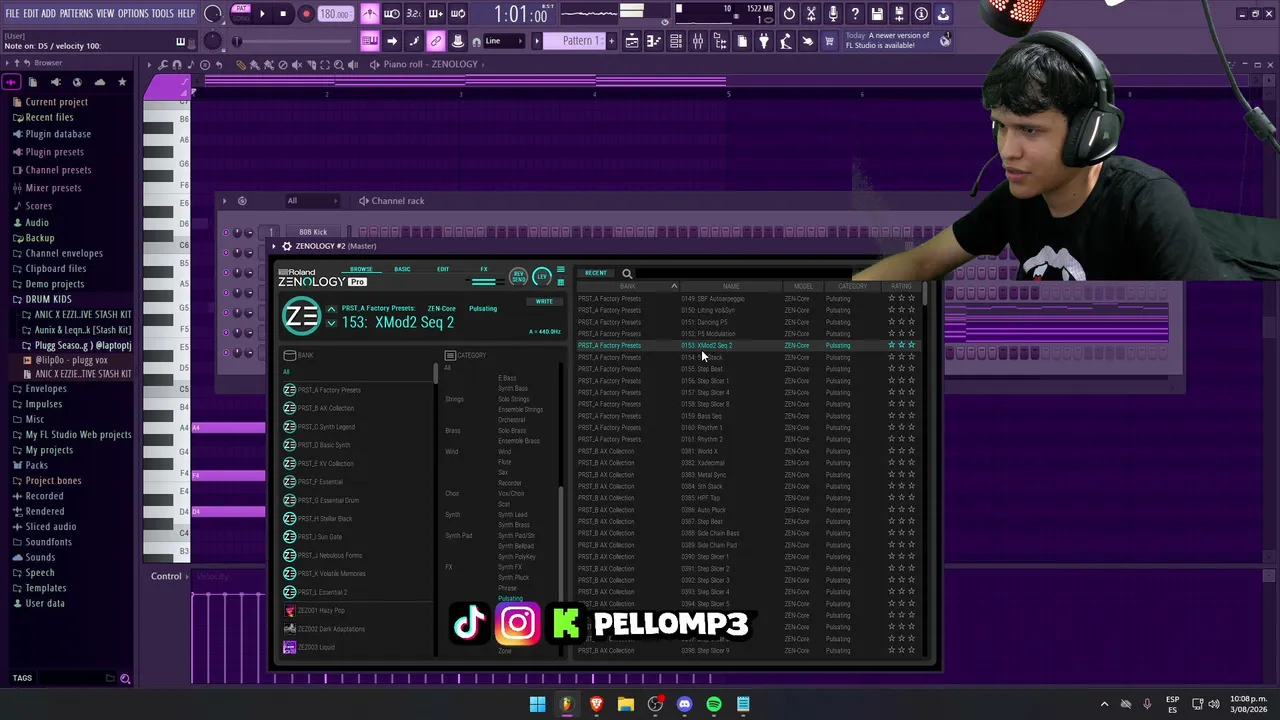This screenshot has height=720, width=1280.
Task: Open the OPTIONS menu
Action: [x=133, y=13]
